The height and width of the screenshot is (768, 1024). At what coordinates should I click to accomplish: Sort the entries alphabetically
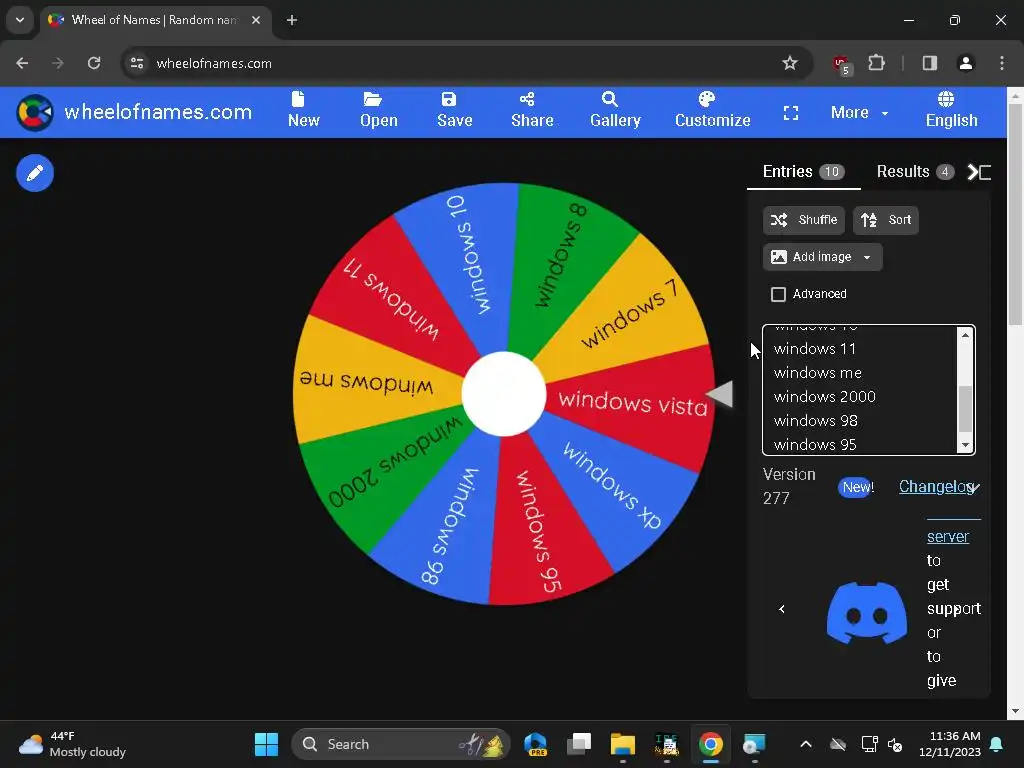click(x=886, y=220)
